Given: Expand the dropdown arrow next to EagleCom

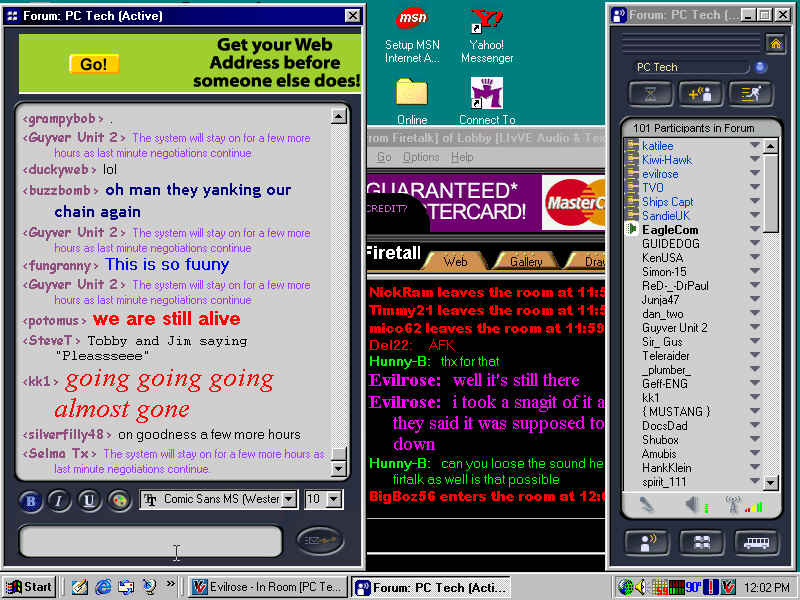Looking at the screenshot, I should (x=755, y=230).
